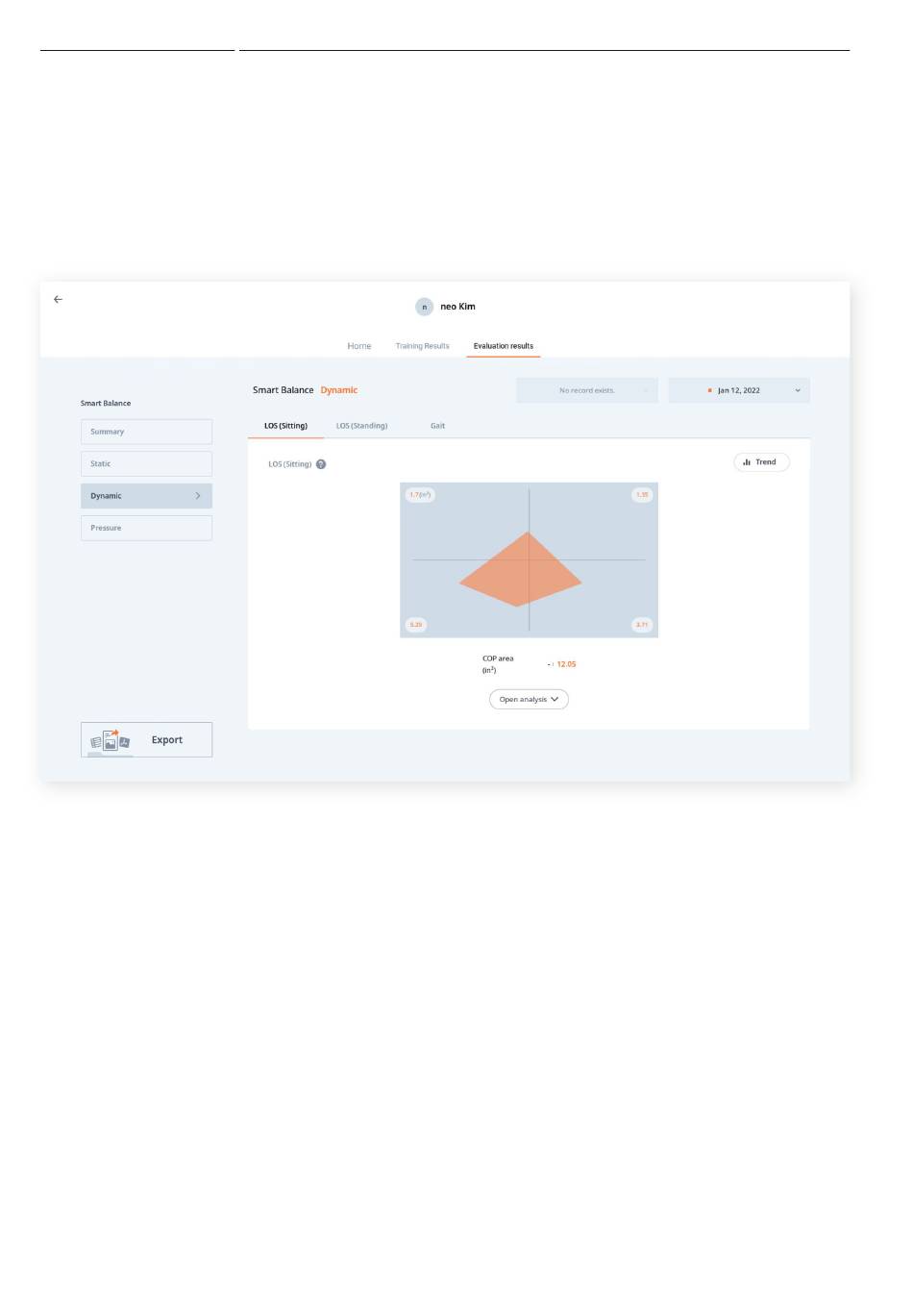Show the Trend chart

[761, 462]
